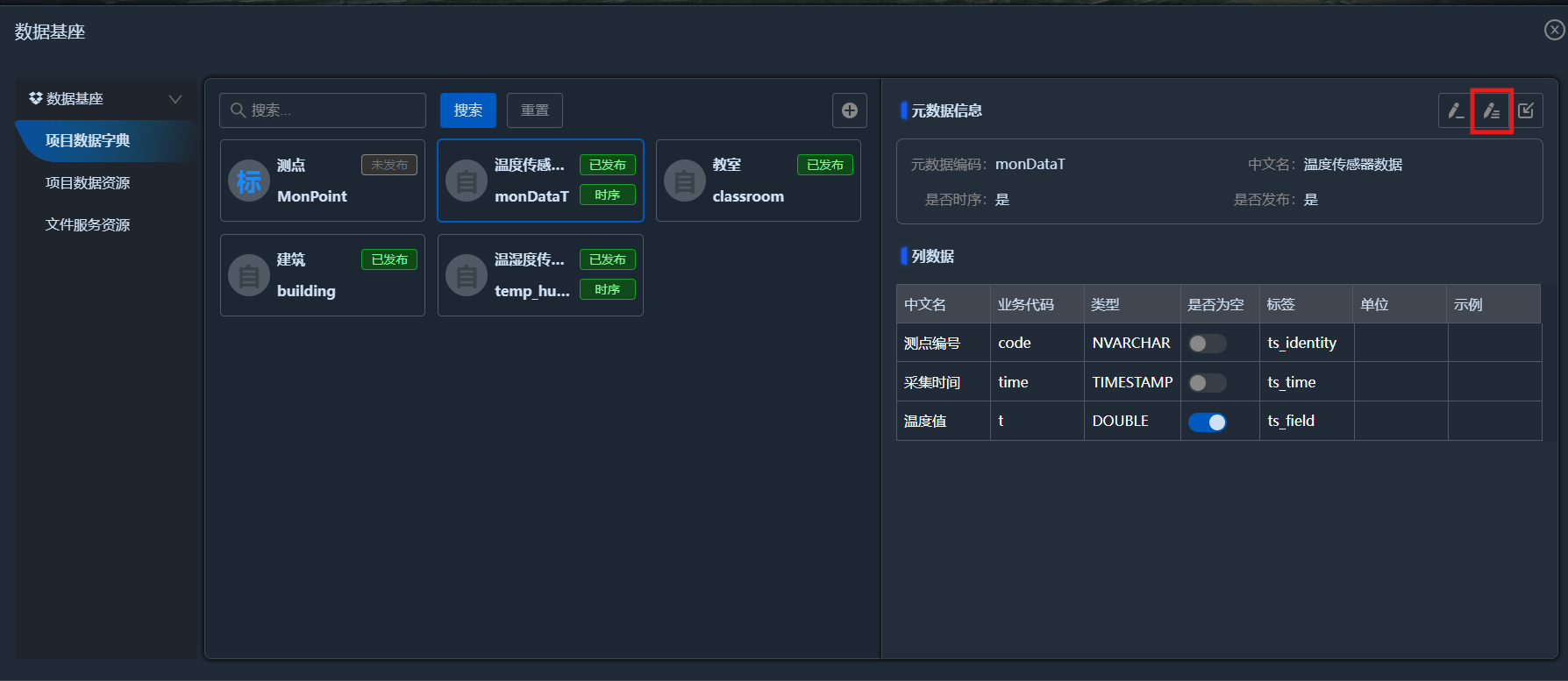Collapse the 数据基座 sidebar chevron

tap(175, 99)
